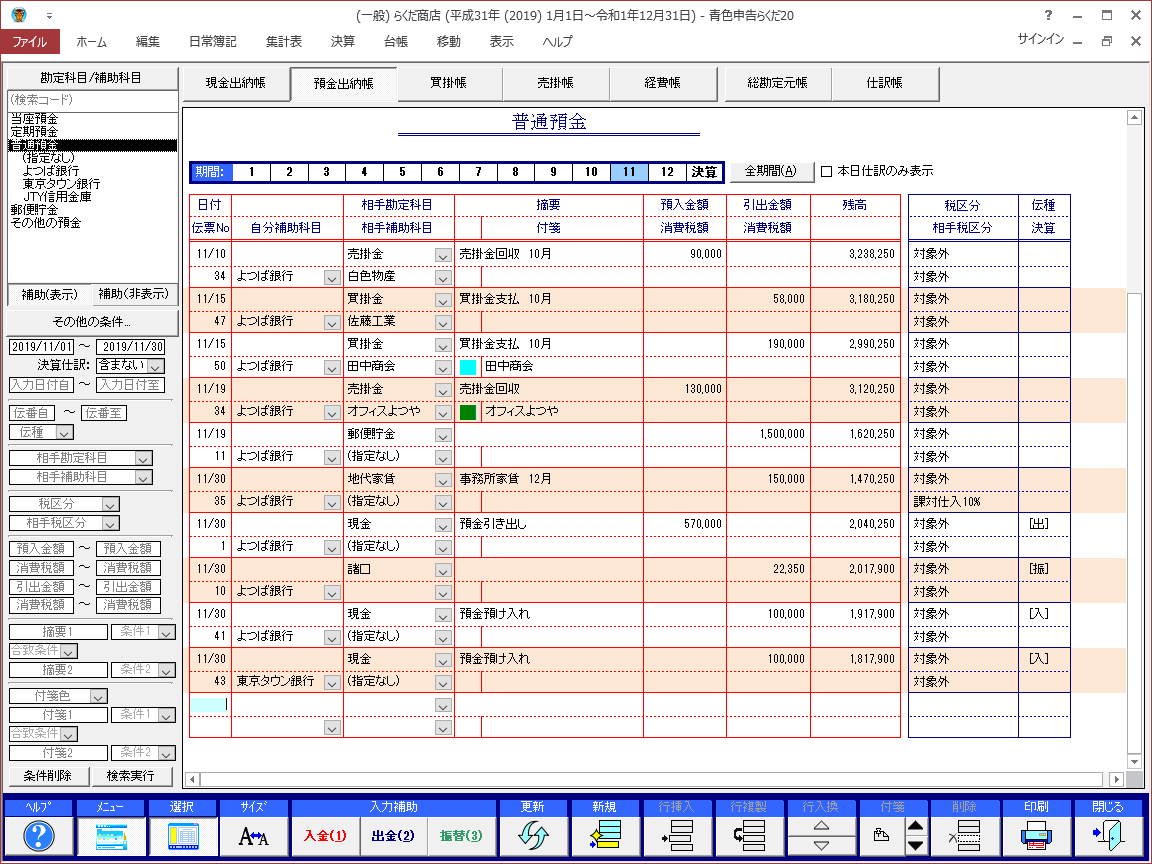The width and height of the screenshot is (1152, 864).
Task: Open the 伝種 filter dropdown
Action: point(65,433)
